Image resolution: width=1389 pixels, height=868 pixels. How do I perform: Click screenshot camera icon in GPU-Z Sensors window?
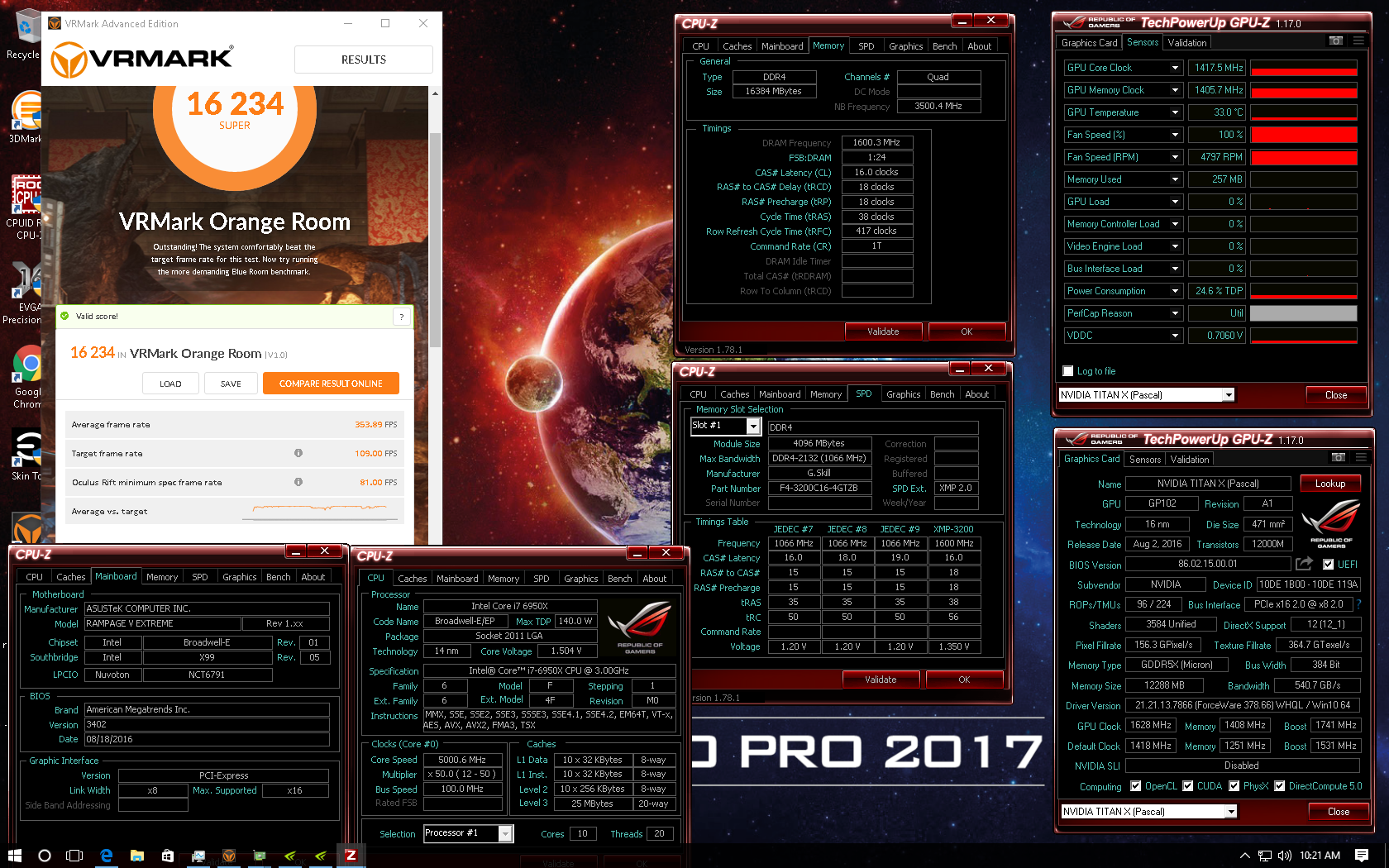(x=1335, y=41)
